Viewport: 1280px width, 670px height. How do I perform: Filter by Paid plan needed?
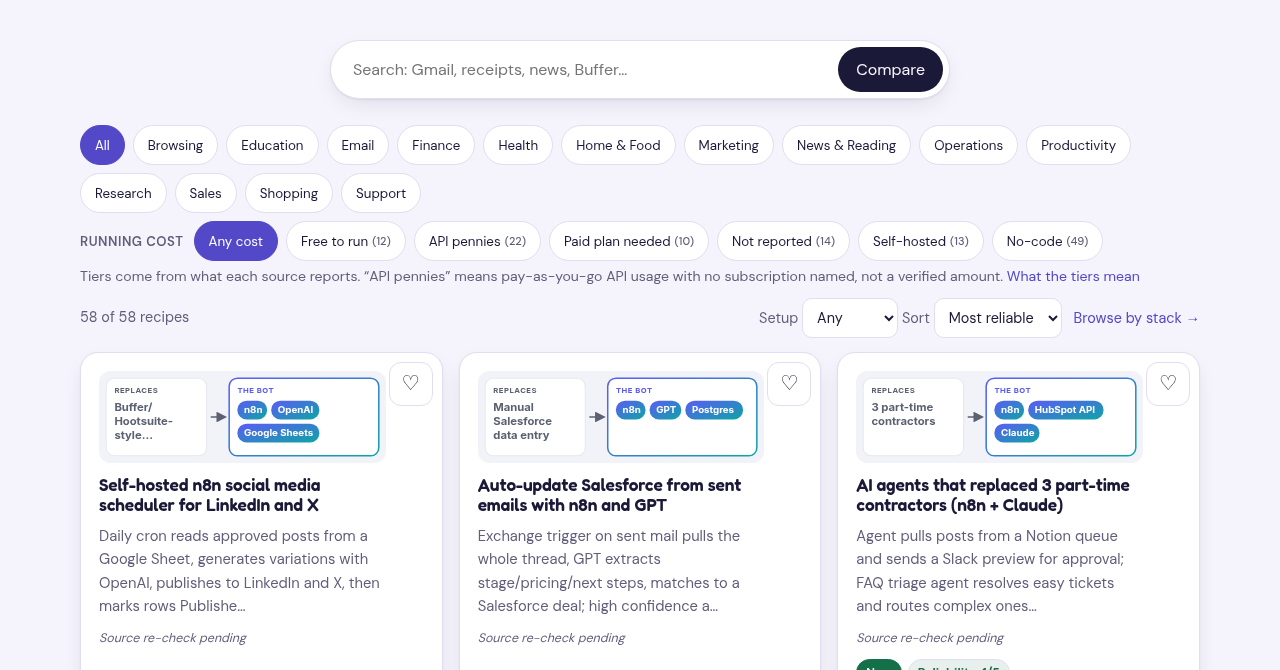(x=629, y=241)
